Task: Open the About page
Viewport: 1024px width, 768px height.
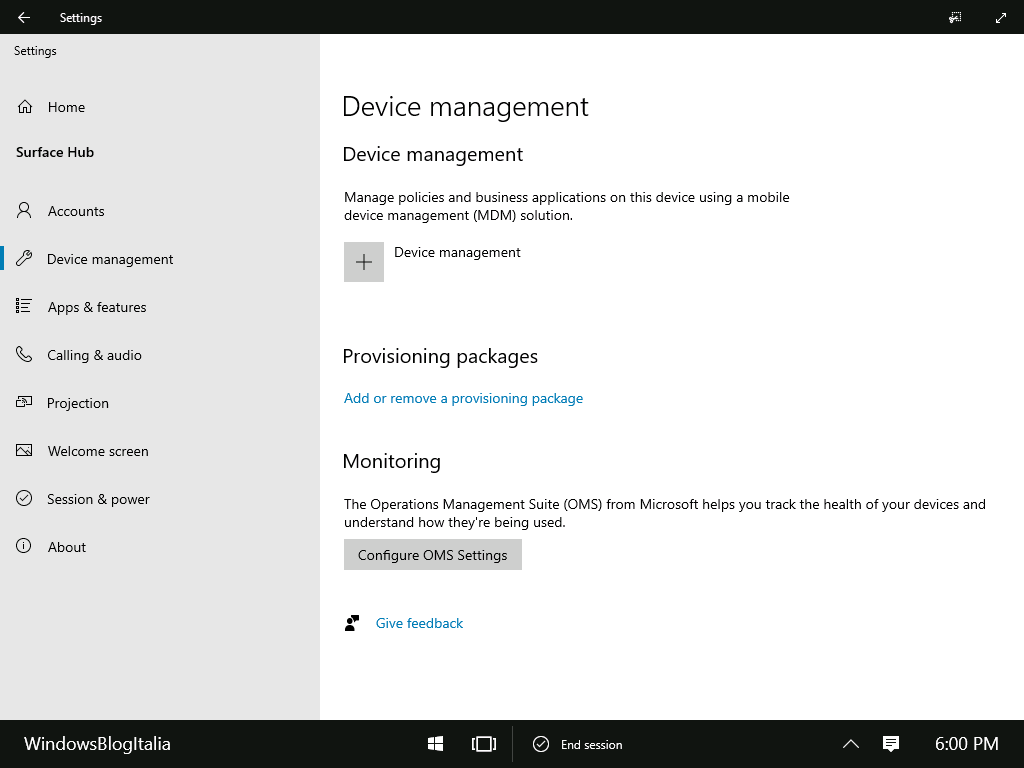Action: tap(160, 547)
